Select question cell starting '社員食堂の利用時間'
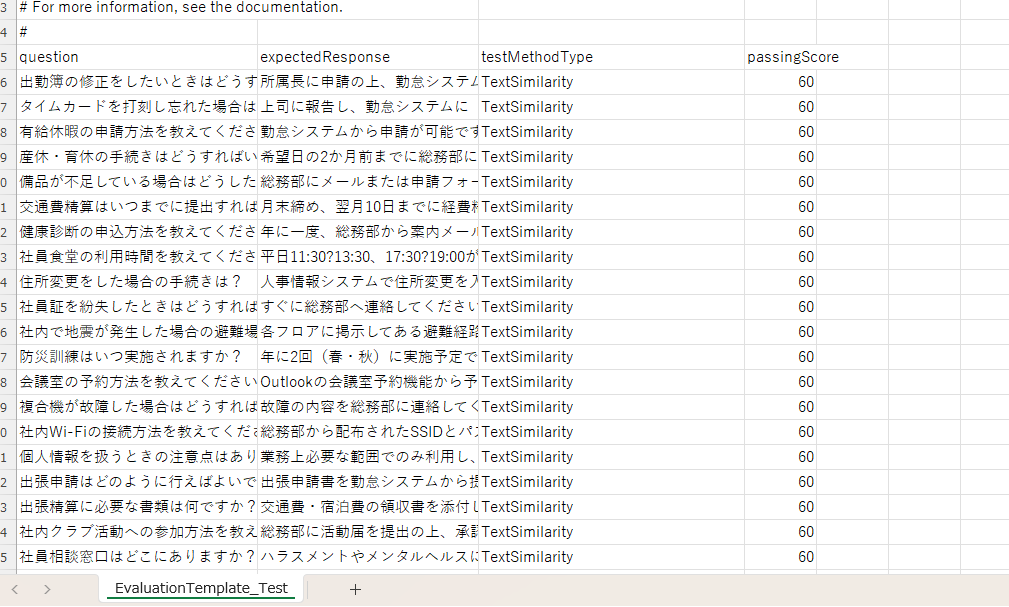The width and height of the screenshot is (1009, 607). pos(137,257)
